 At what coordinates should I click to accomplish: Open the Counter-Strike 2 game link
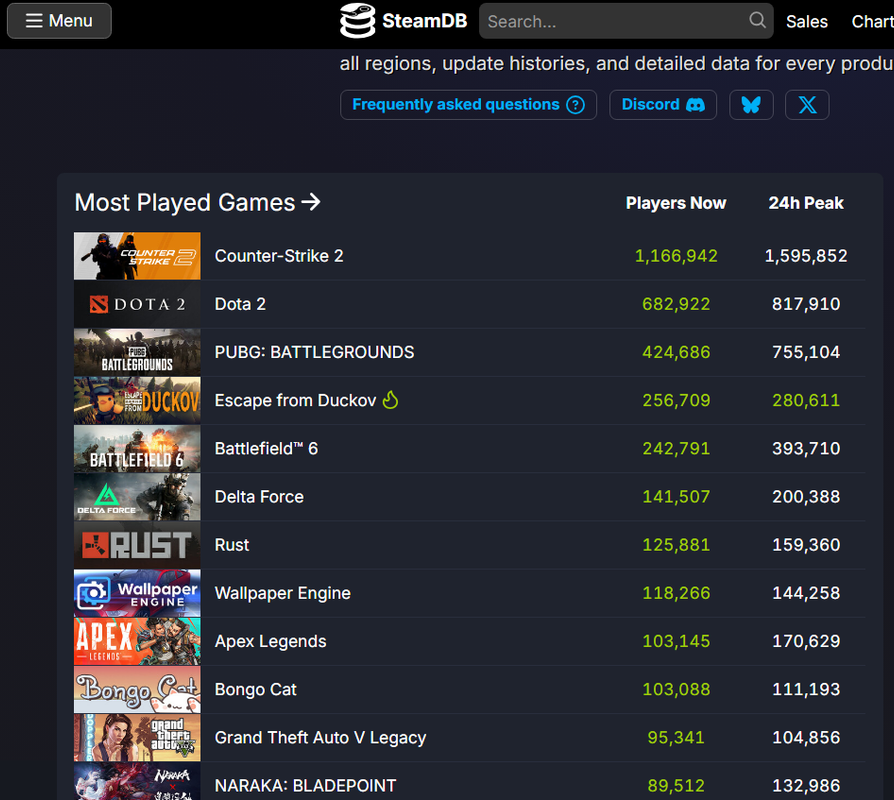pos(279,256)
